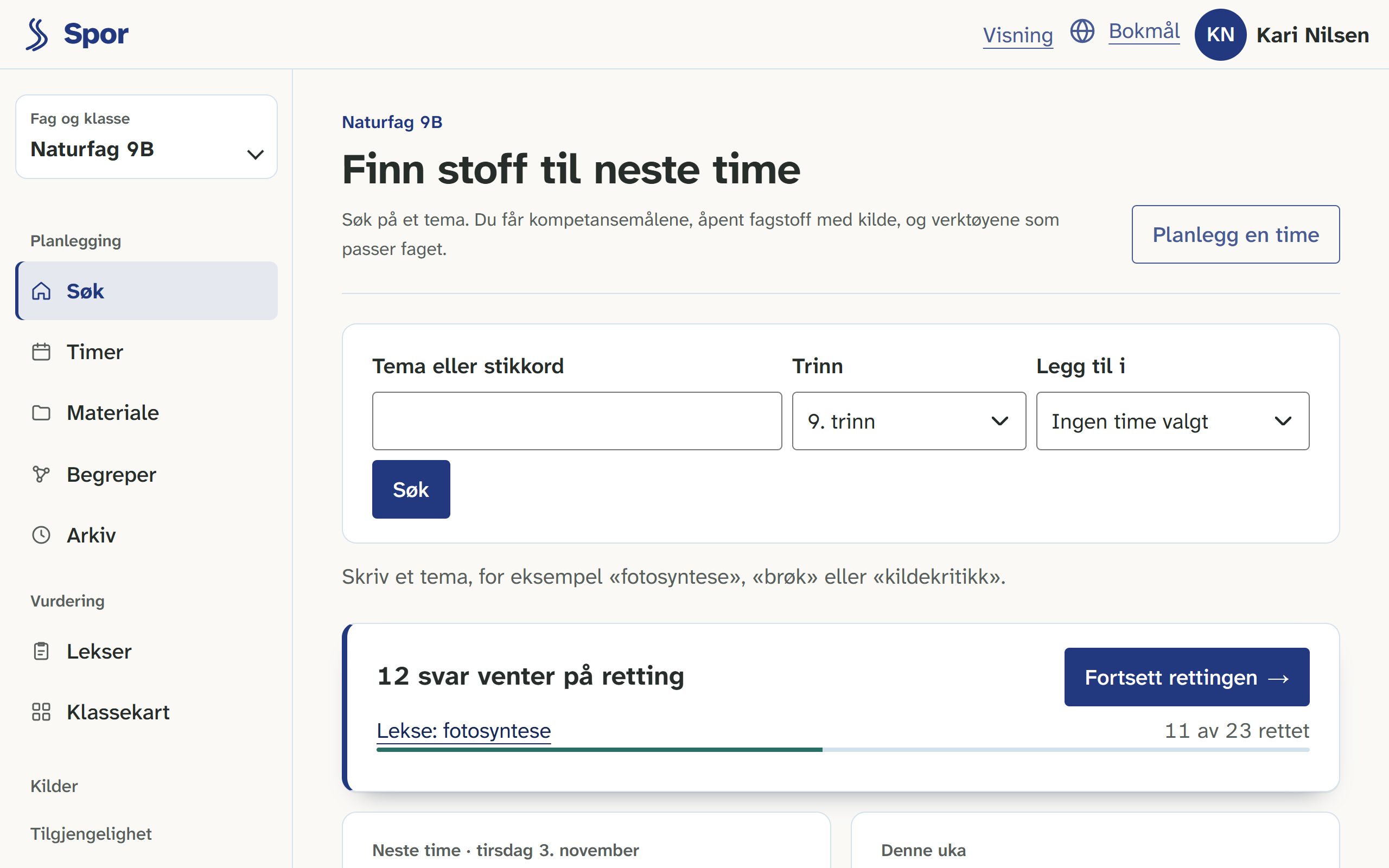1389x868 pixels.
Task: Focus the Tema eller stikkord input
Action: (x=577, y=422)
